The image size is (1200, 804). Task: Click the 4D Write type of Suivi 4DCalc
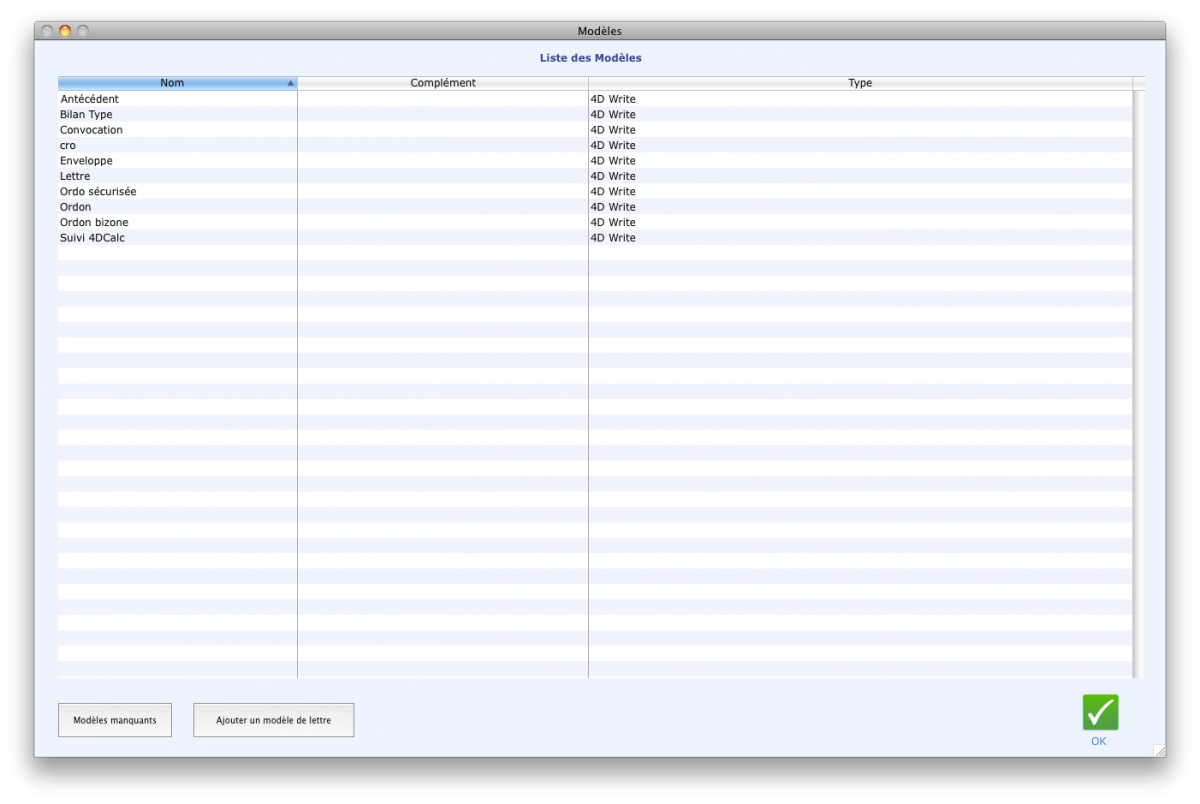pyautogui.click(x=613, y=237)
